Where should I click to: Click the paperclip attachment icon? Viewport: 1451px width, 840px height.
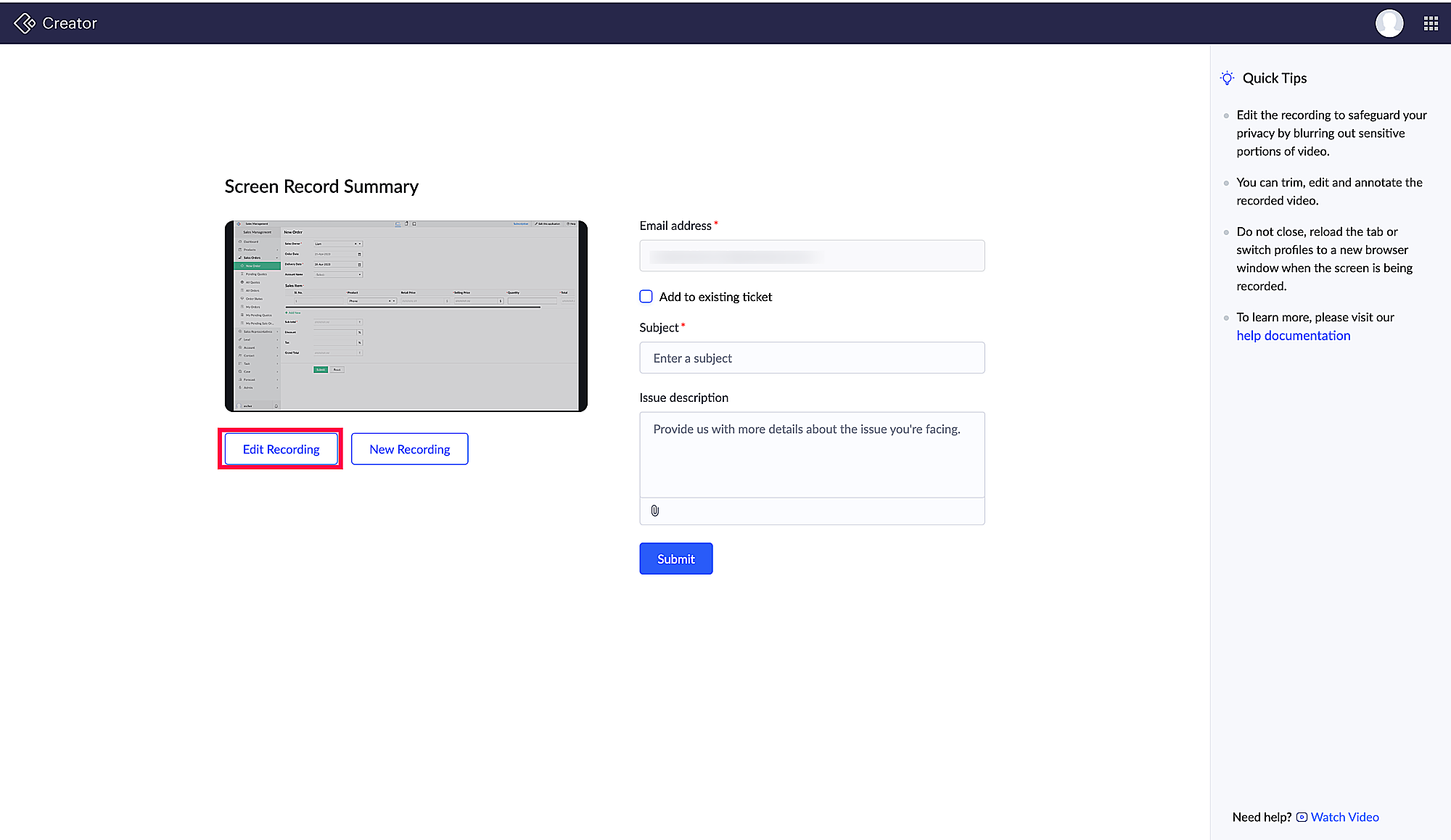[x=654, y=511]
